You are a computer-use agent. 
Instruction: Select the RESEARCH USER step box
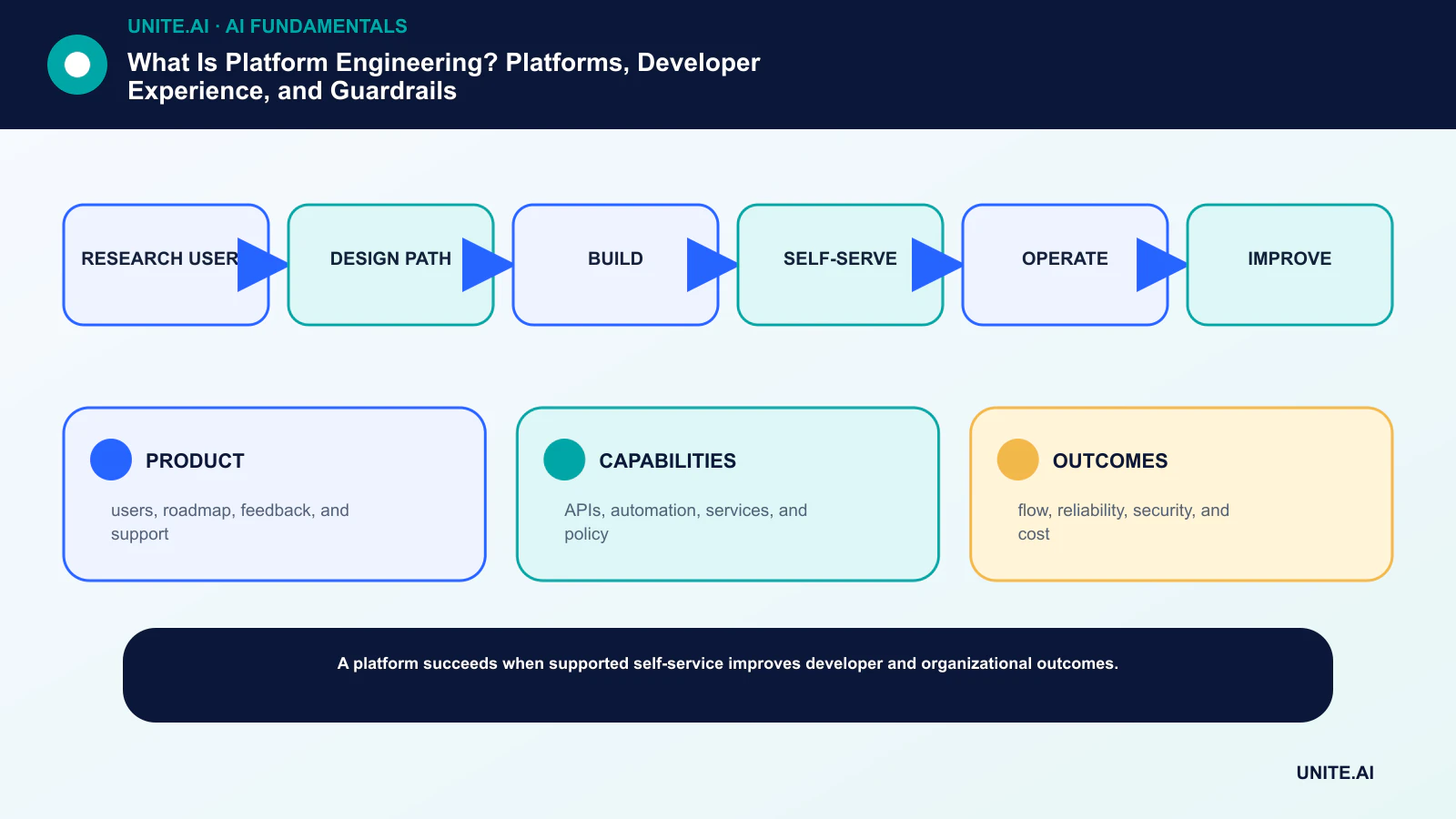[x=166, y=265]
